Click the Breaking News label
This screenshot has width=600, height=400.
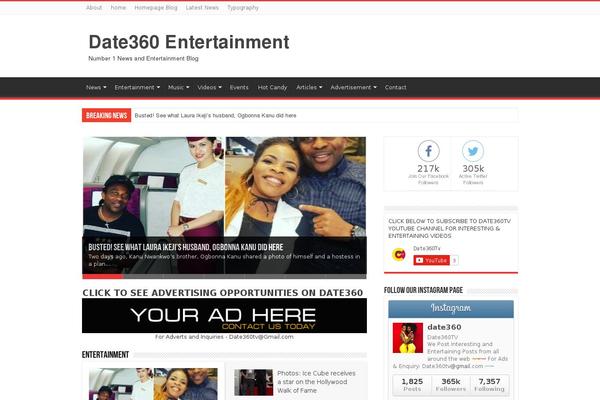(x=106, y=115)
